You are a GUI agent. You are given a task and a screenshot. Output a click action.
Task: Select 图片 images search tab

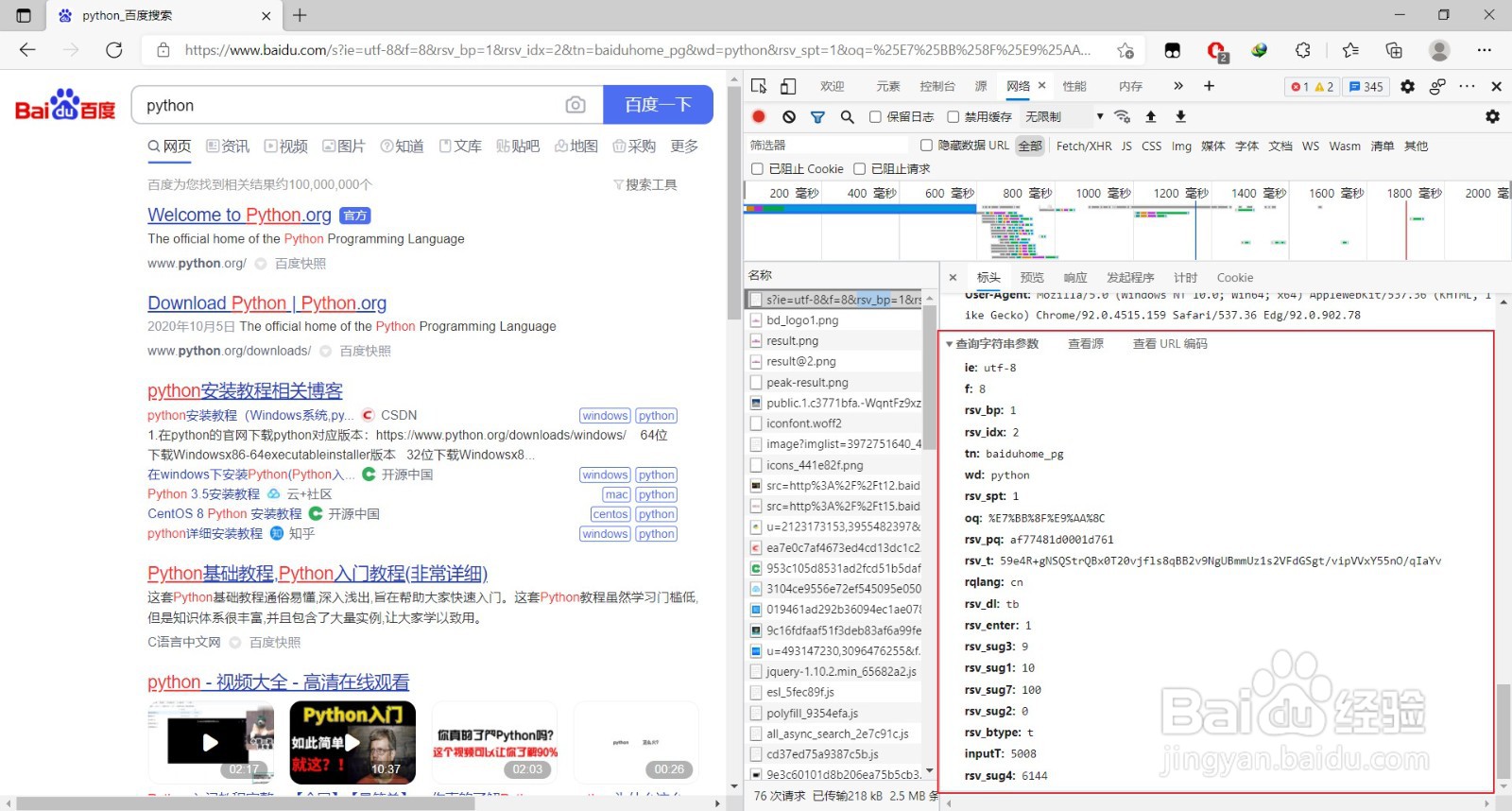tap(344, 146)
